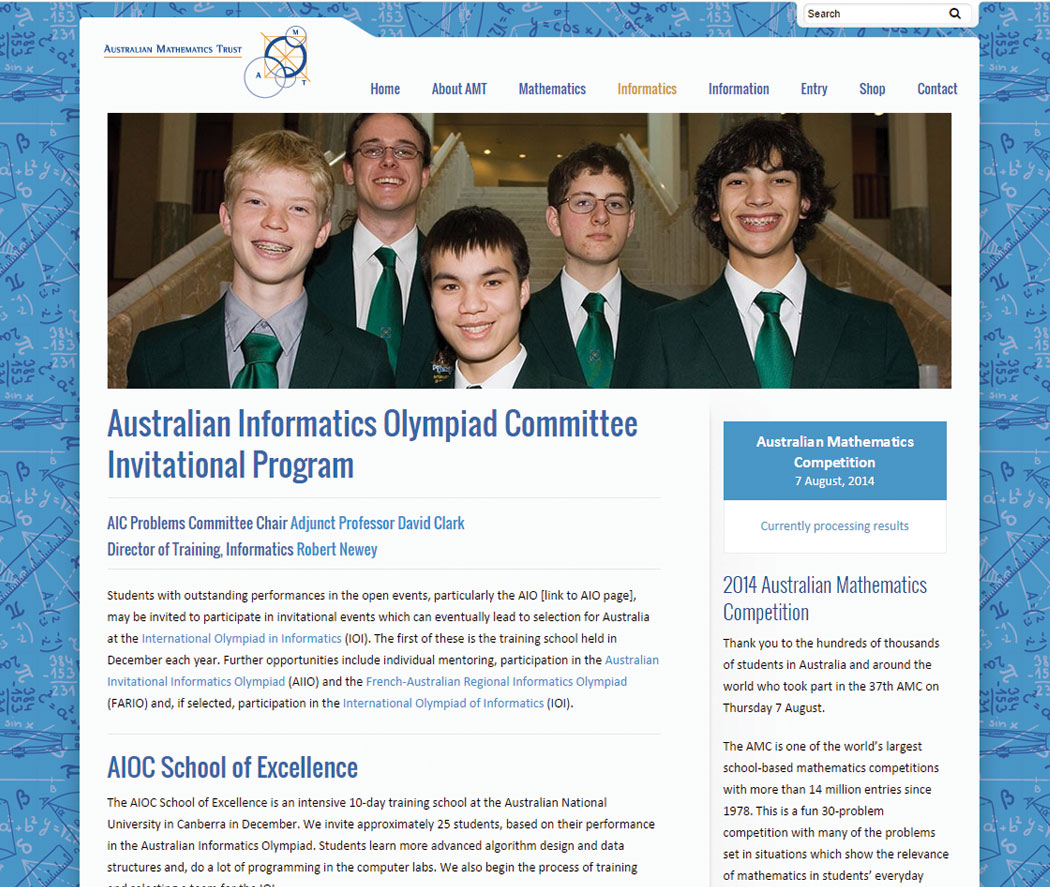Visit French-Australian Regional Informatics Olympiad link
This screenshot has height=887, width=1050.
click(496, 682)
